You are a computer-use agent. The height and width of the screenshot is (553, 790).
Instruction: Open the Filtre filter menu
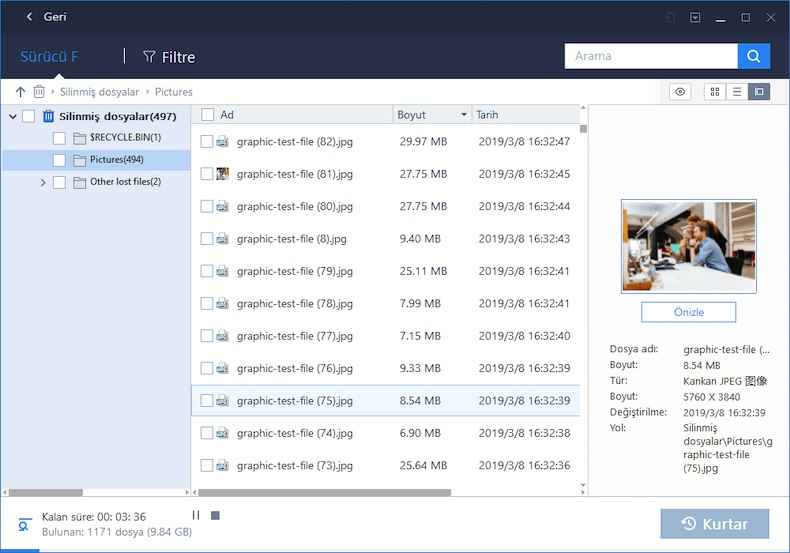pyautogui.click(x=169, y=57)
